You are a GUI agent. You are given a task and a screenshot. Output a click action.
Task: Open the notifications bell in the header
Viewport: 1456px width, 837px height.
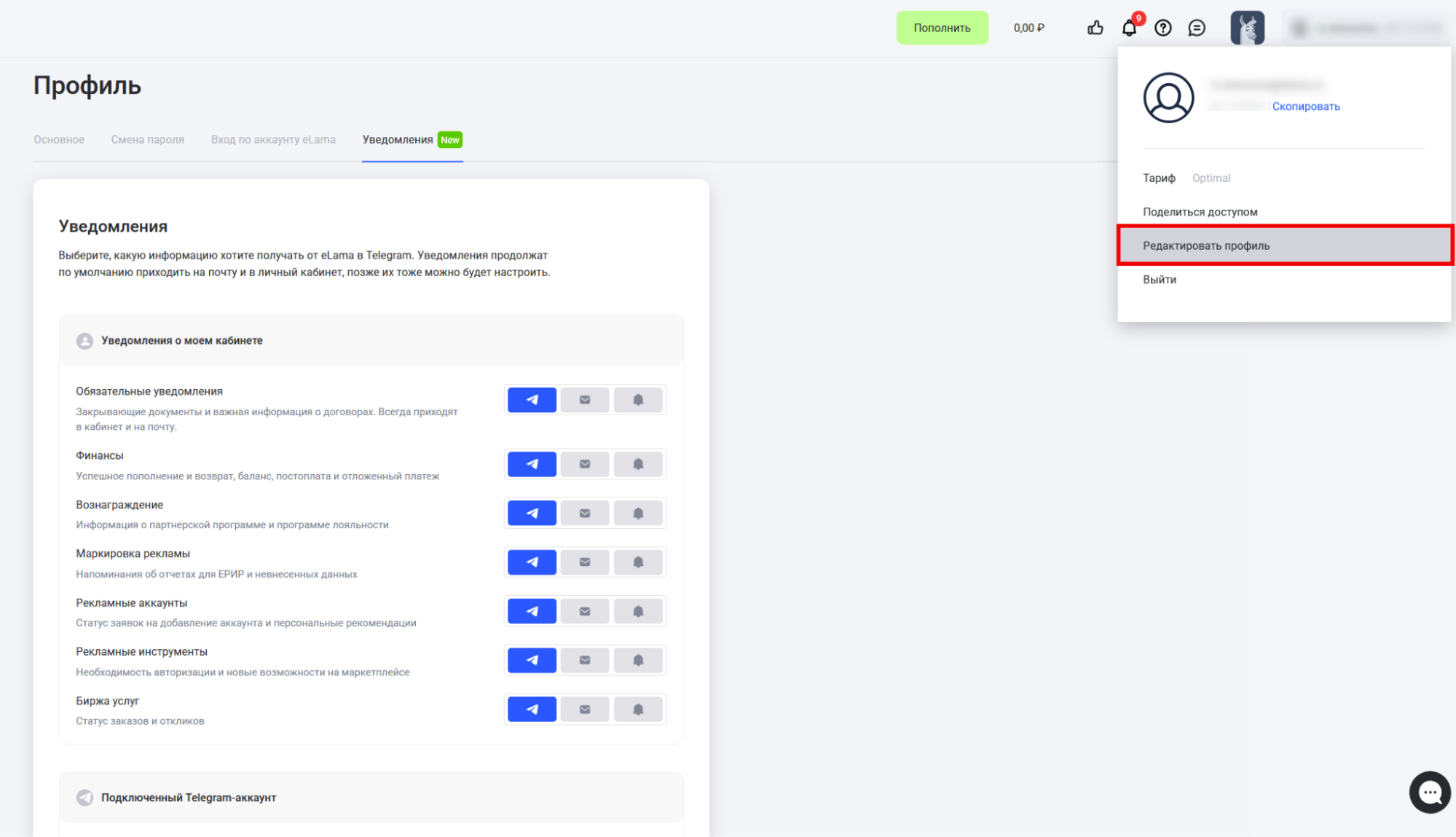coord(1129,28)
